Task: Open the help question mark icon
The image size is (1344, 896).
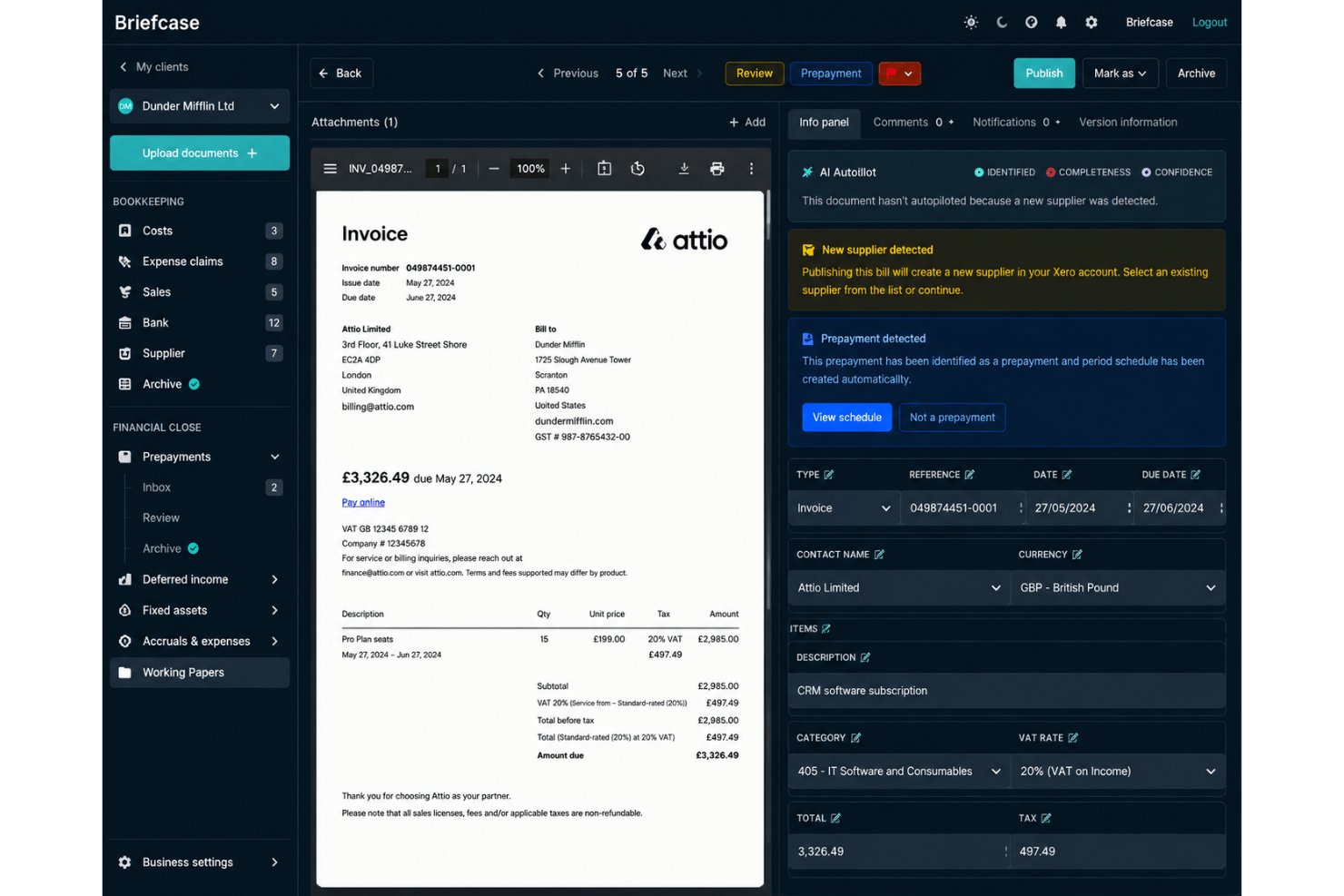Action: click(1032, 23)
